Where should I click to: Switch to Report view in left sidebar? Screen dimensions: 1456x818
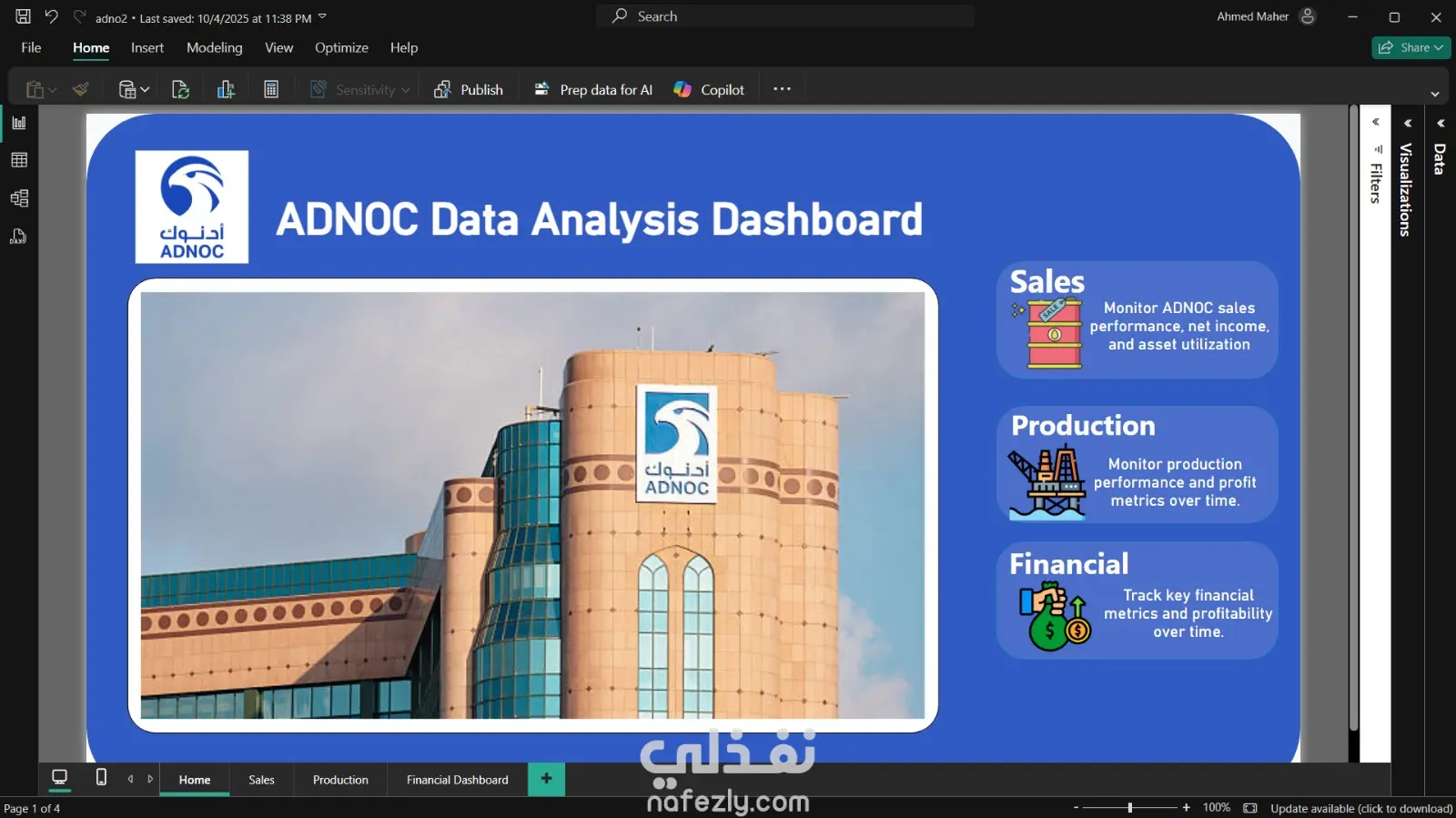(x=19, y=123)
